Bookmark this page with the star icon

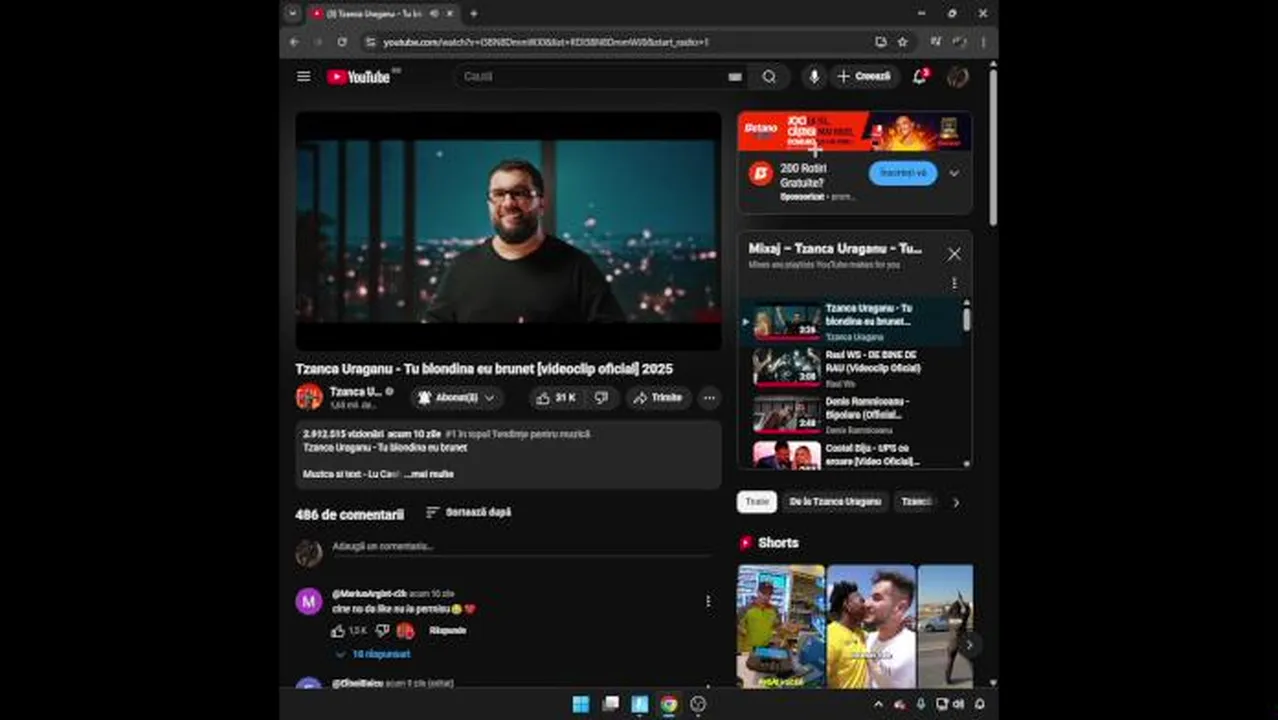(x=902, y=42)
